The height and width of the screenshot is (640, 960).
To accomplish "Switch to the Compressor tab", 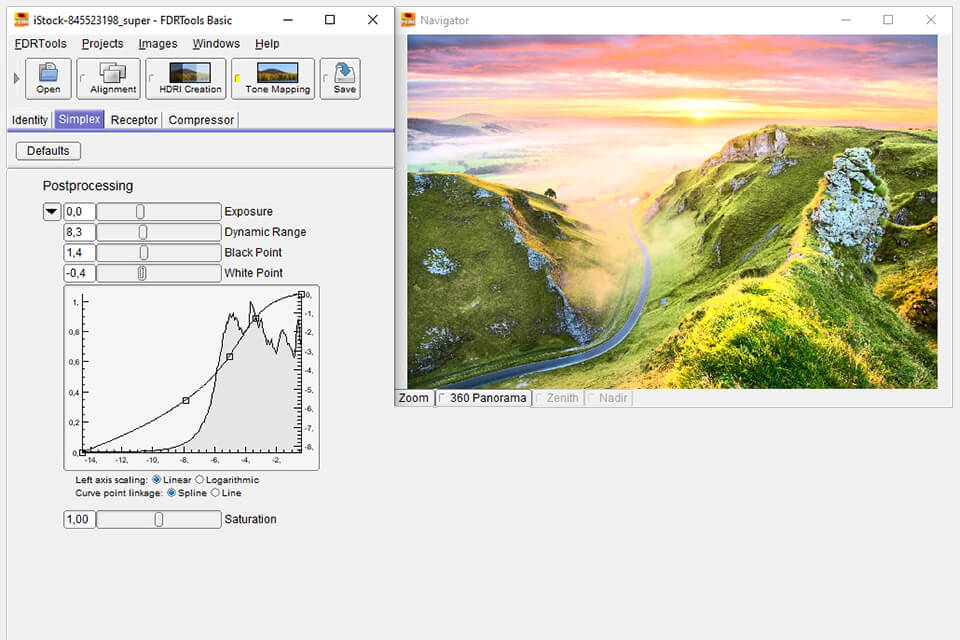I will pyautogui.click(x=200, y=119).
